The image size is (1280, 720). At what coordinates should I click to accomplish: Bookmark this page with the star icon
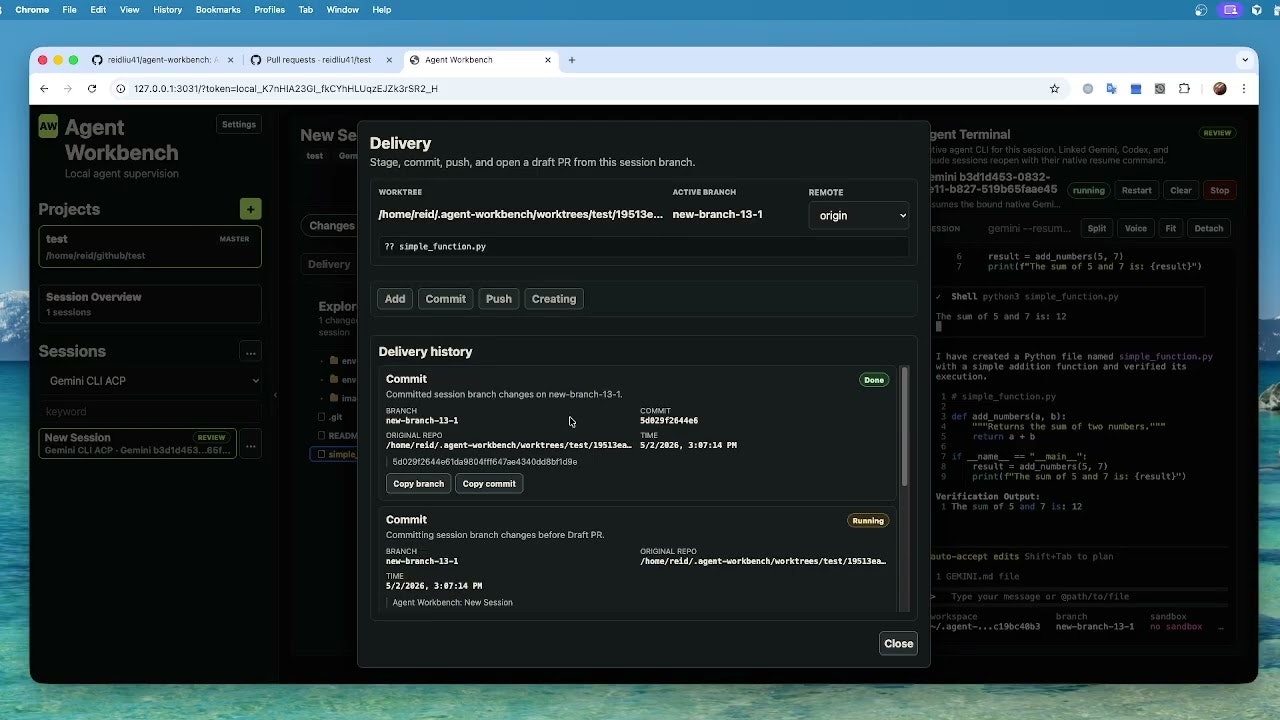tap(1054, 88)
